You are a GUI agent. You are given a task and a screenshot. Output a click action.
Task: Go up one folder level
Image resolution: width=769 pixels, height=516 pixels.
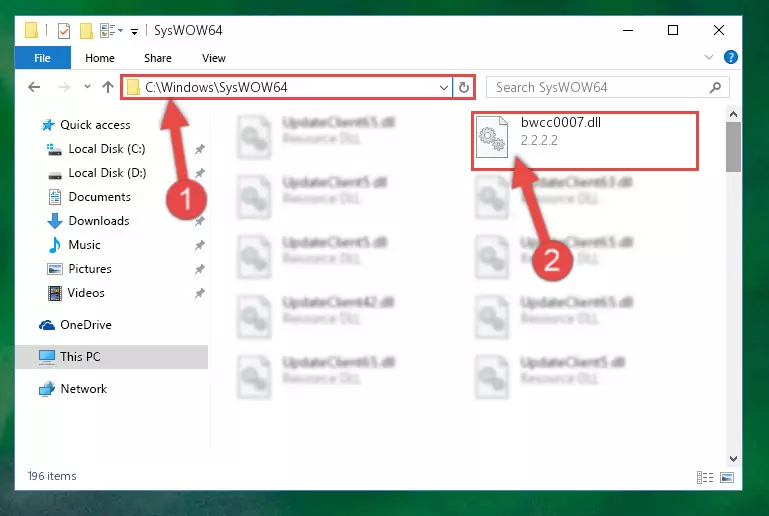[108, 87]
